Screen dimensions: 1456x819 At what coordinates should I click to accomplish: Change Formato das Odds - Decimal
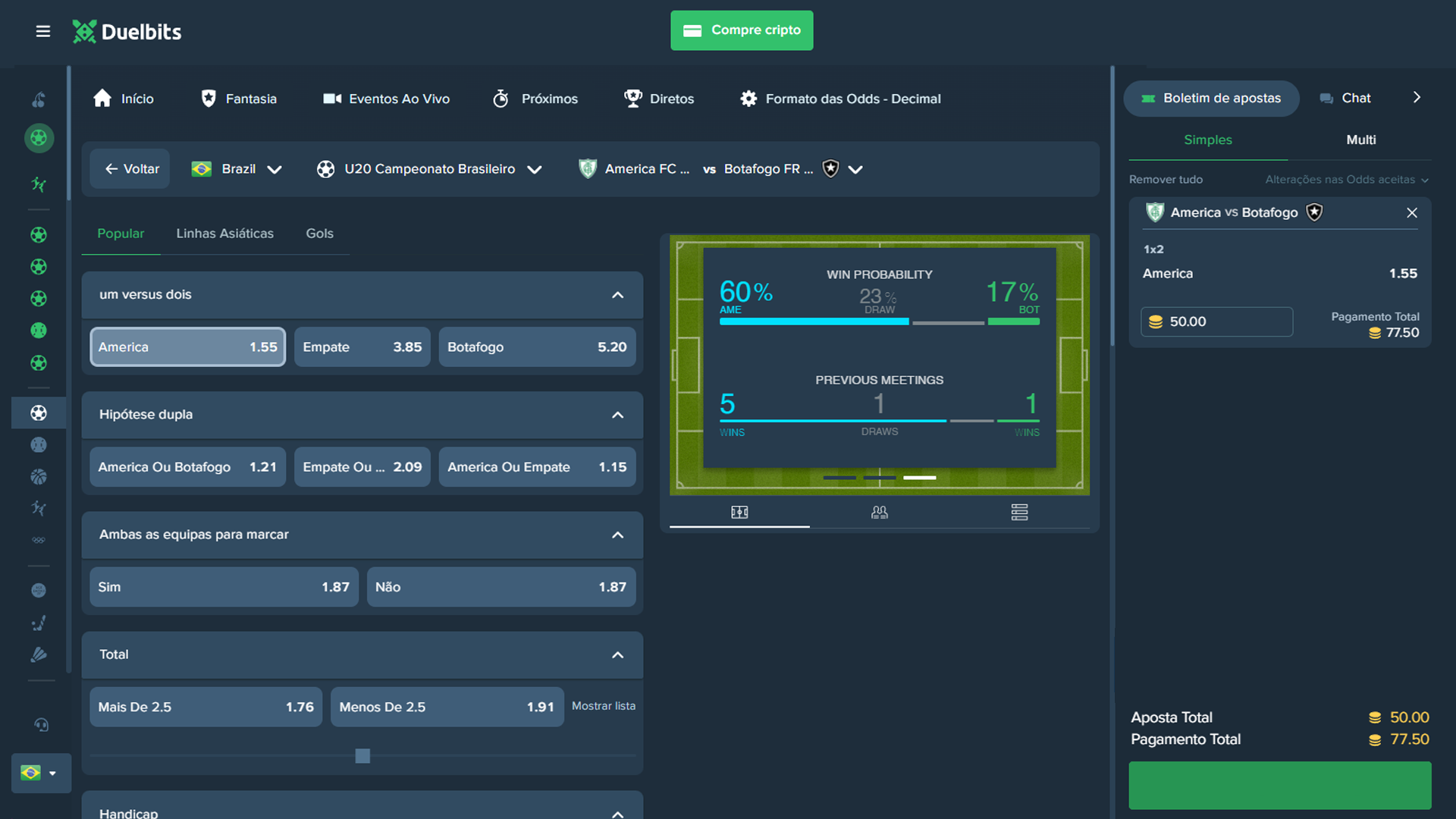(x=840, y=99)
